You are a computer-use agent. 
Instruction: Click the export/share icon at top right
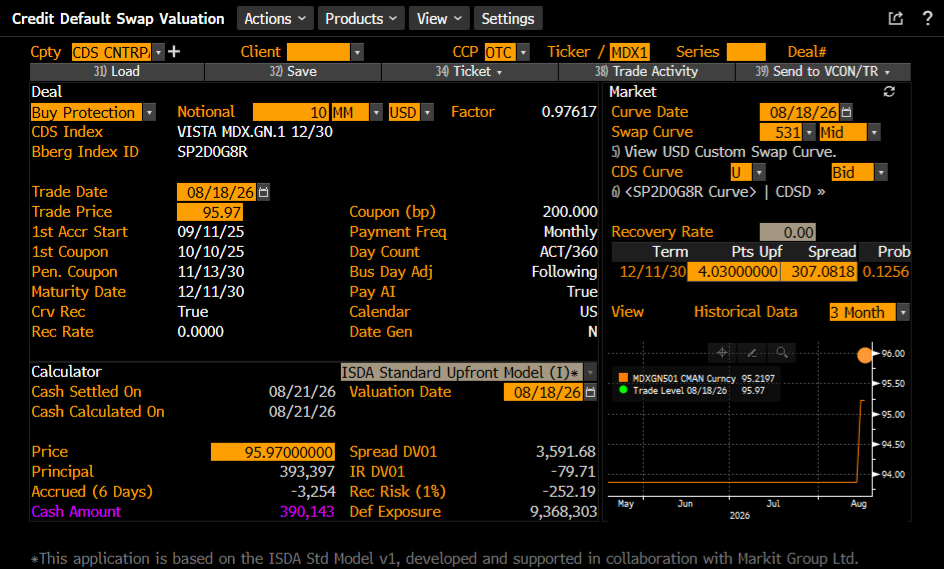coord(896,18)
